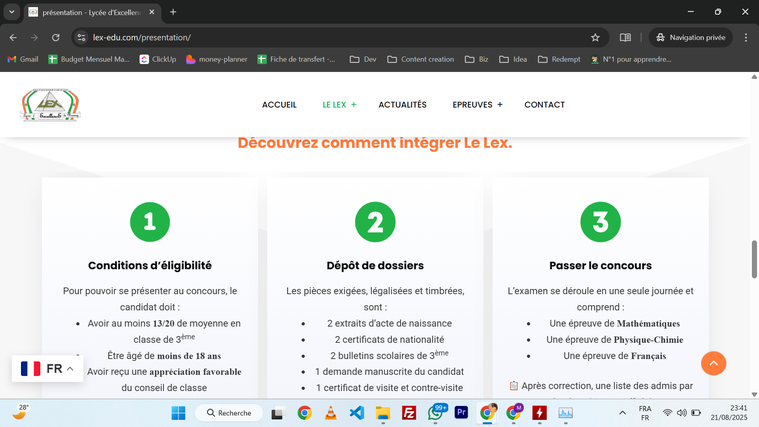Open WhatsApp from the taskbar
The image size is (759, 427).
(x=436, y=413)
